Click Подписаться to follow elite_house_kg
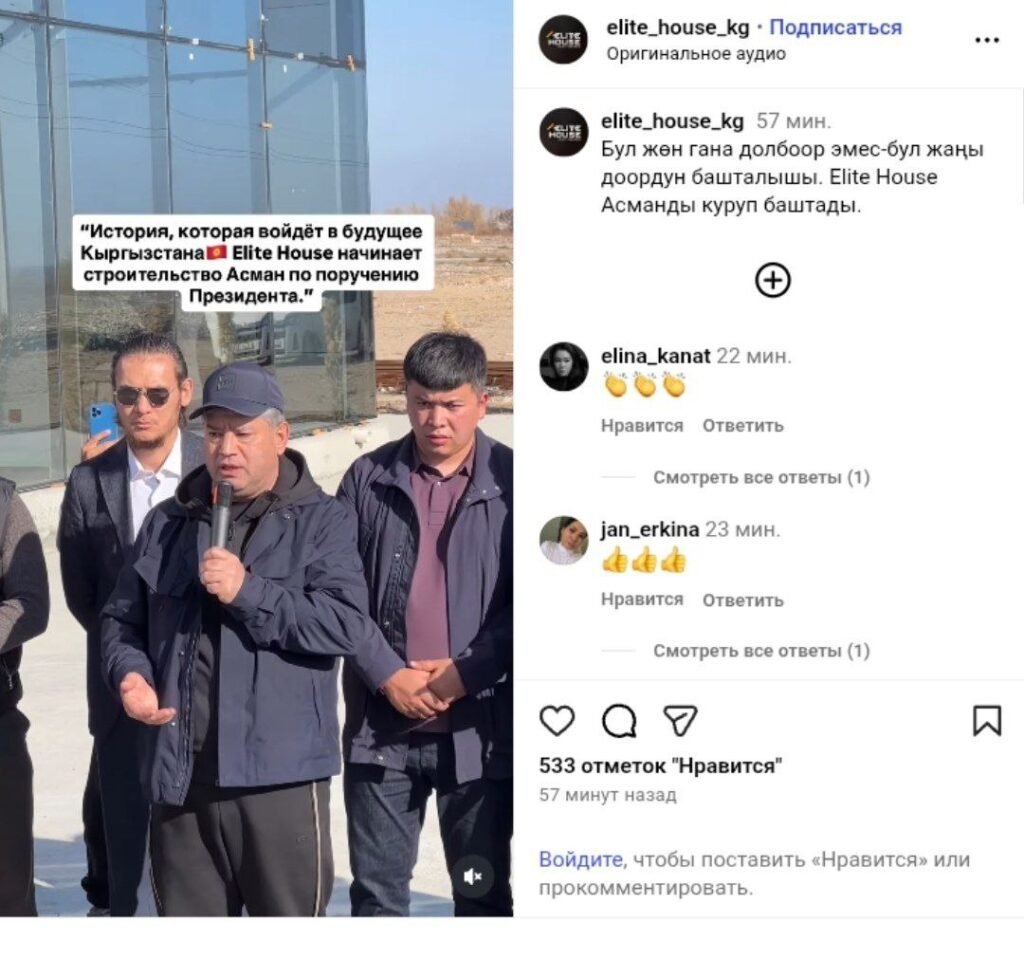The height and width of the screenshot is (959, 1024). (835, 27)
